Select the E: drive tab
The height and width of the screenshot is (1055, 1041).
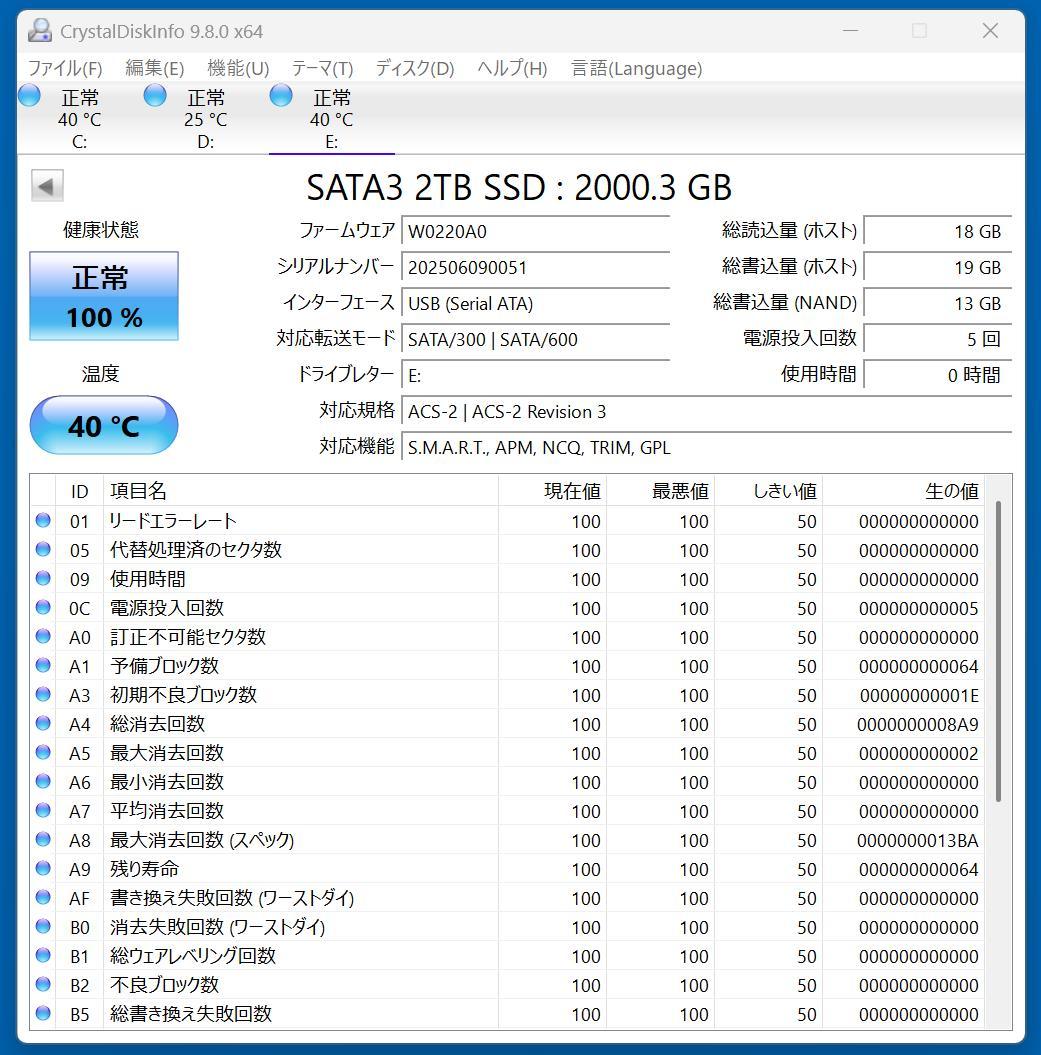pos(331,118)
